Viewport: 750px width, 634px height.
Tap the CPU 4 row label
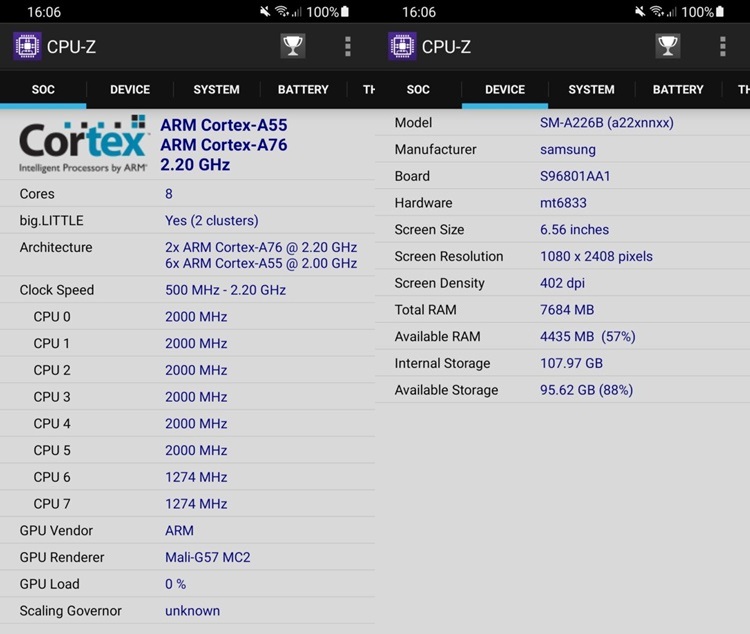click(x=52, y=424)
